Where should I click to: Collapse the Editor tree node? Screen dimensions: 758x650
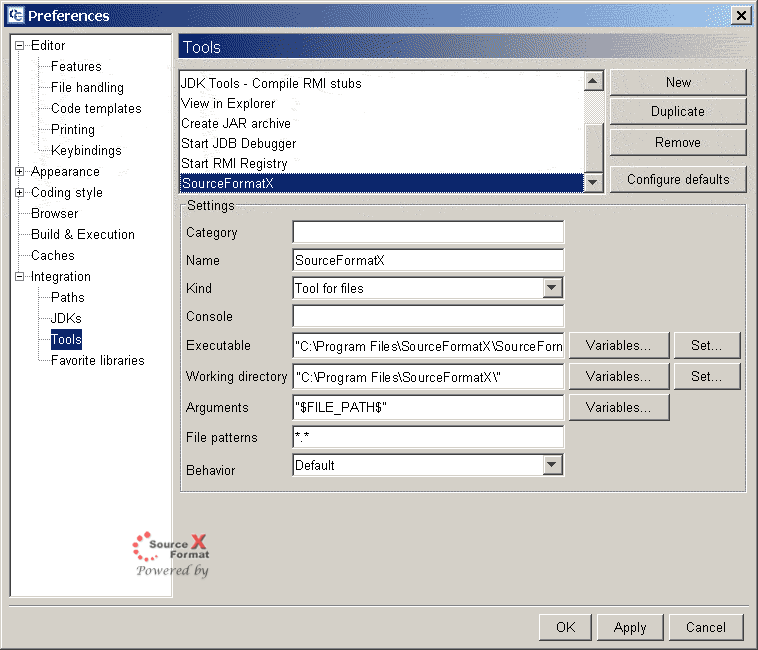[19, 45]
